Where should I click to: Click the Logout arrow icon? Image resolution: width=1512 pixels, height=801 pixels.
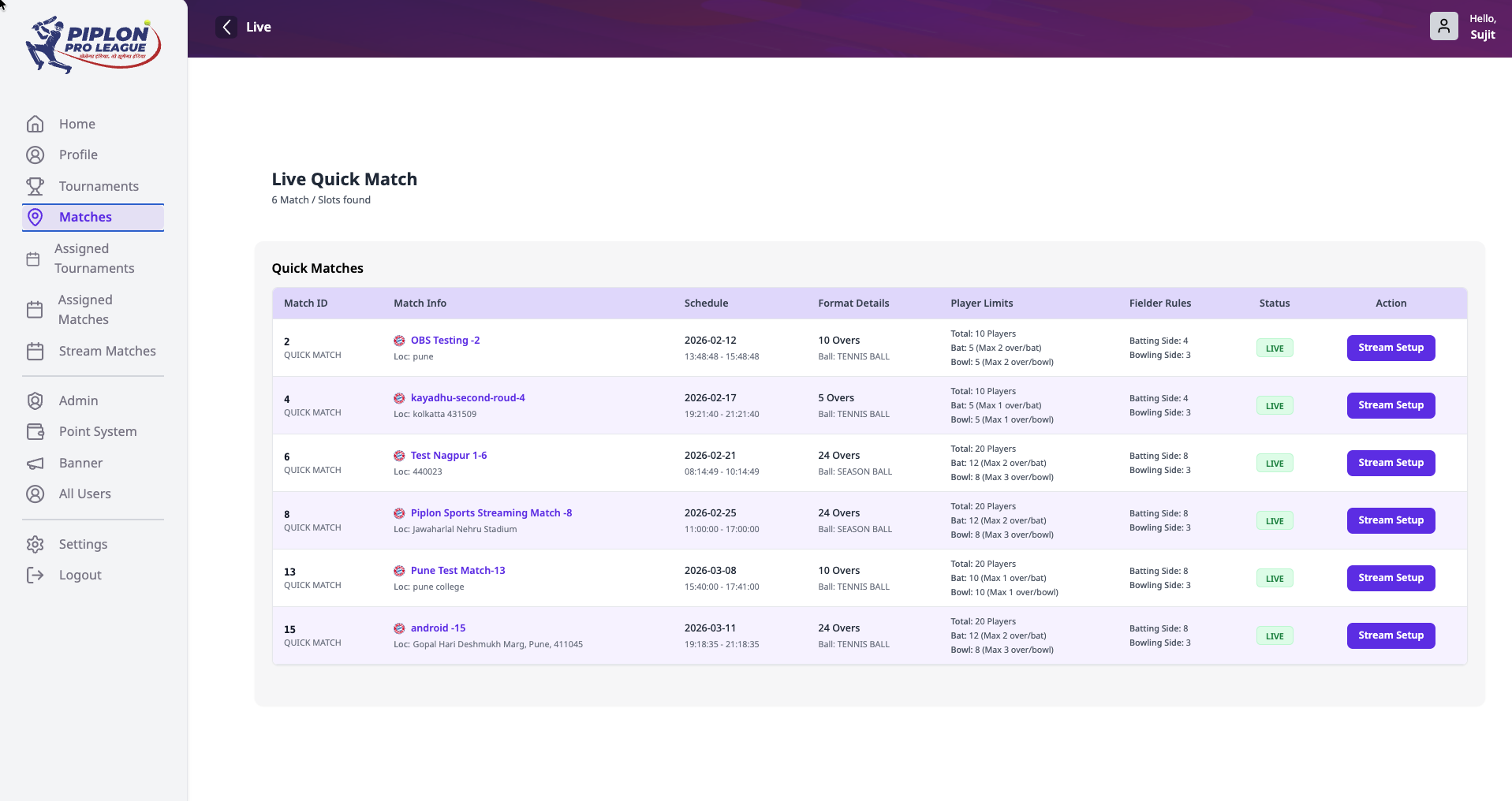coord(35,575)
